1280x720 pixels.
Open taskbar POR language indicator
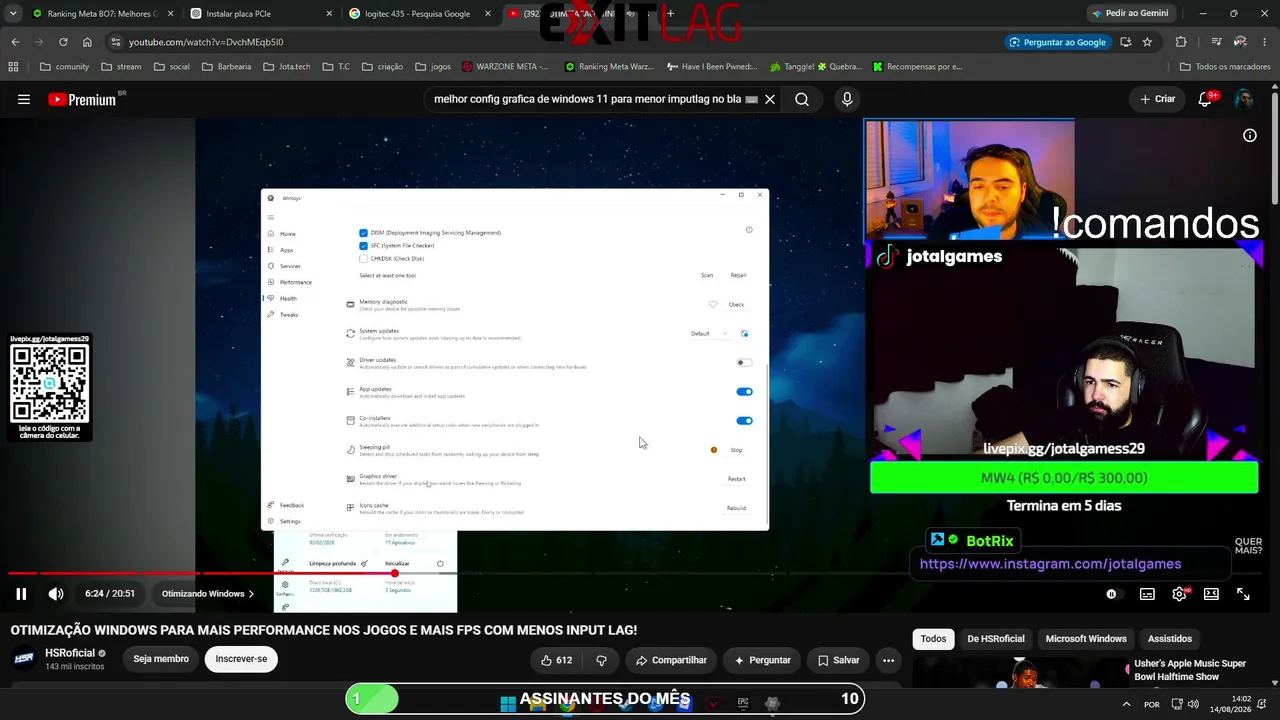point(1152,704)
